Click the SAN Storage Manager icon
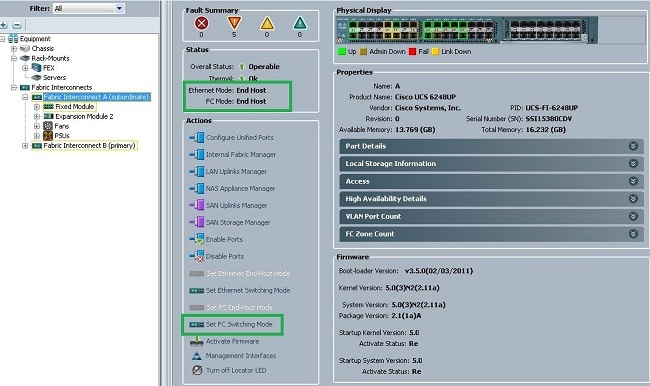The width and height of the screenshot is (650, 386). [x=197, y=222]
